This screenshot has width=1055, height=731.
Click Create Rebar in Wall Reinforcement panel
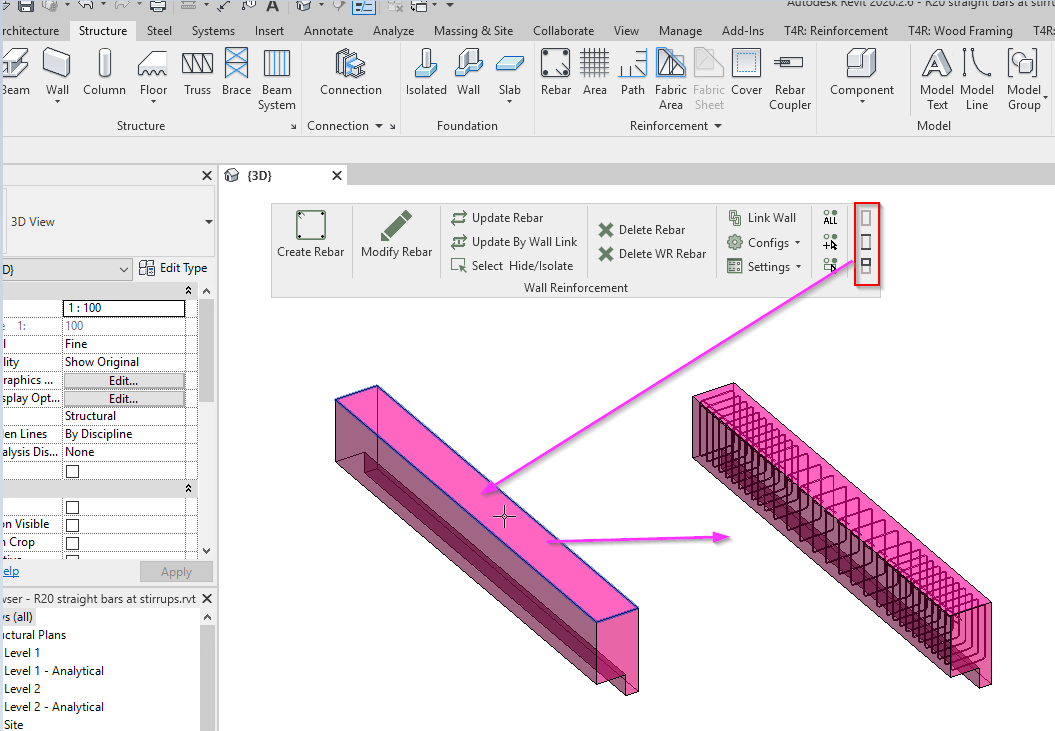coord(310,234)
